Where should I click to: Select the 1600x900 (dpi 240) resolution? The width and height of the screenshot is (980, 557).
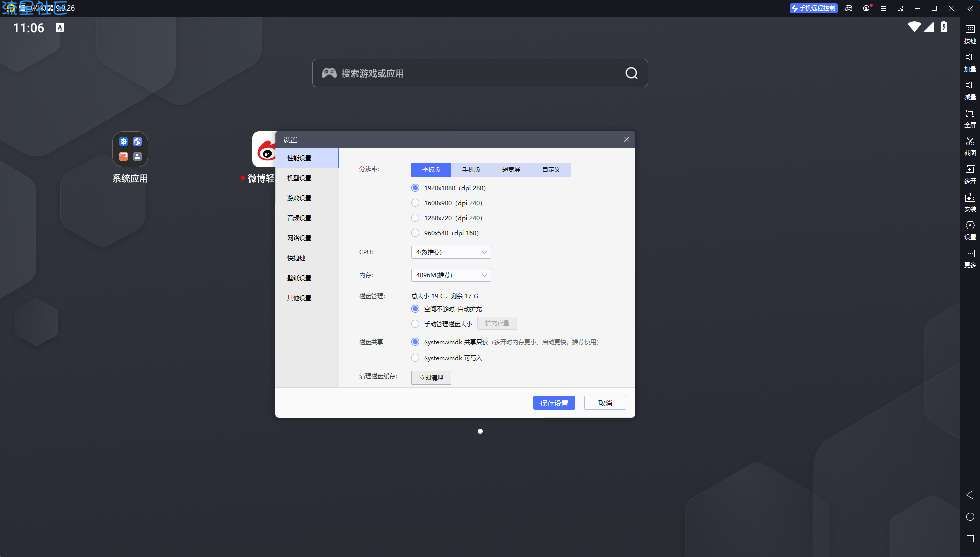click(x=416, y=202)
